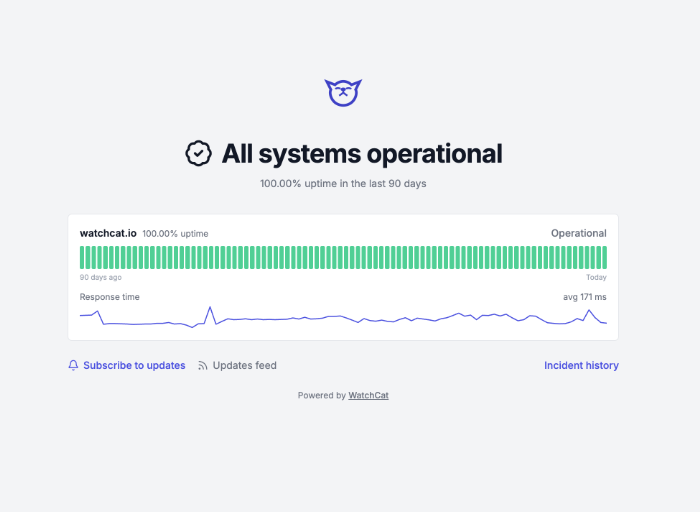The image size is (700, 512).
Task: Click the Operational status label
Action: point(579,233)
